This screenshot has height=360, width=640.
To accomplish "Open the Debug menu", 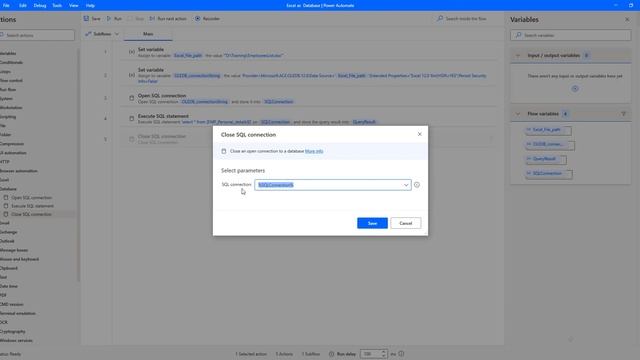I will [40, 6].
